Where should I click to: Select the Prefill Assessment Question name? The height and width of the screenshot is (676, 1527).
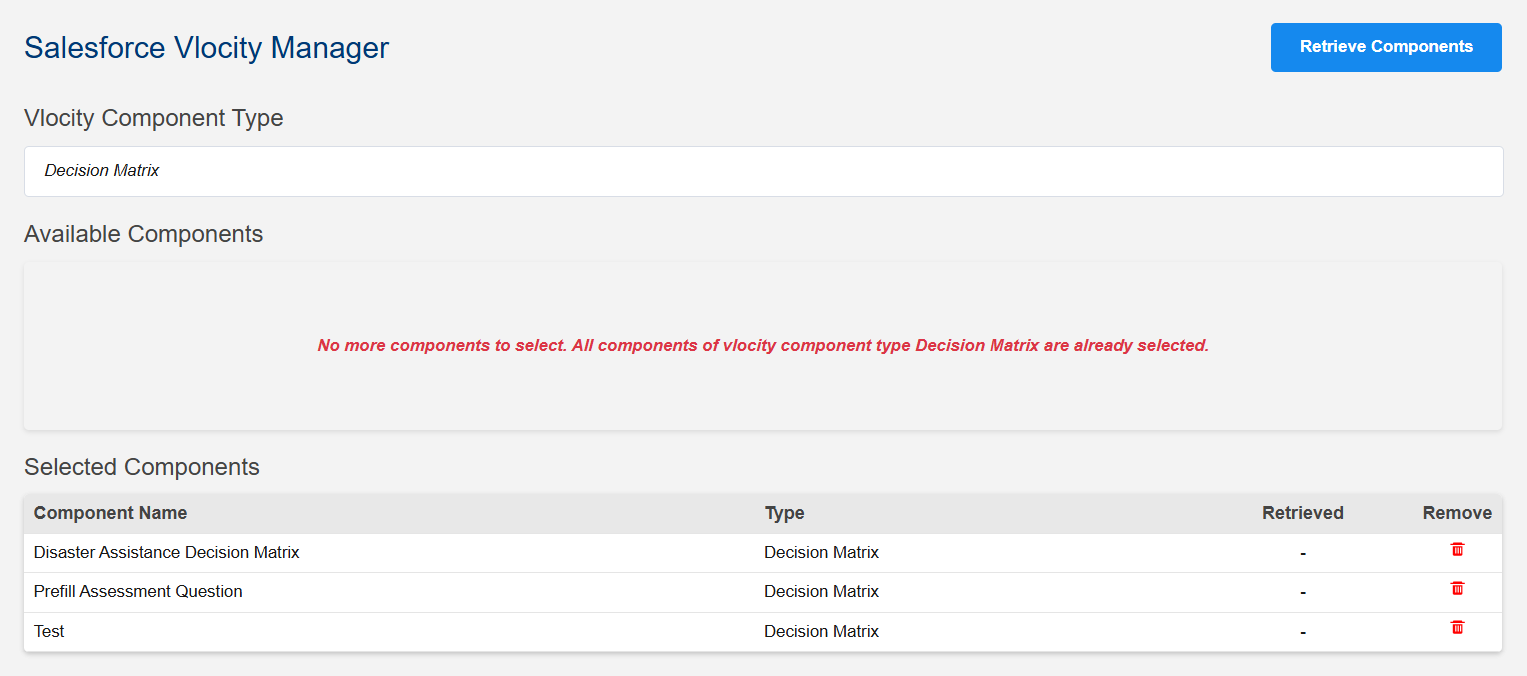coord(138,591)
